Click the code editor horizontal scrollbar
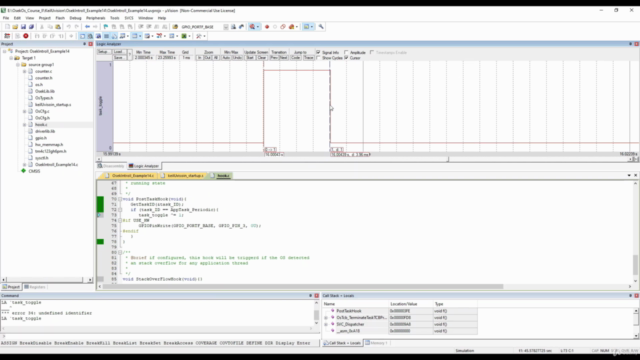The width and height of the screenshot is (640, 360). click(364, 287)
